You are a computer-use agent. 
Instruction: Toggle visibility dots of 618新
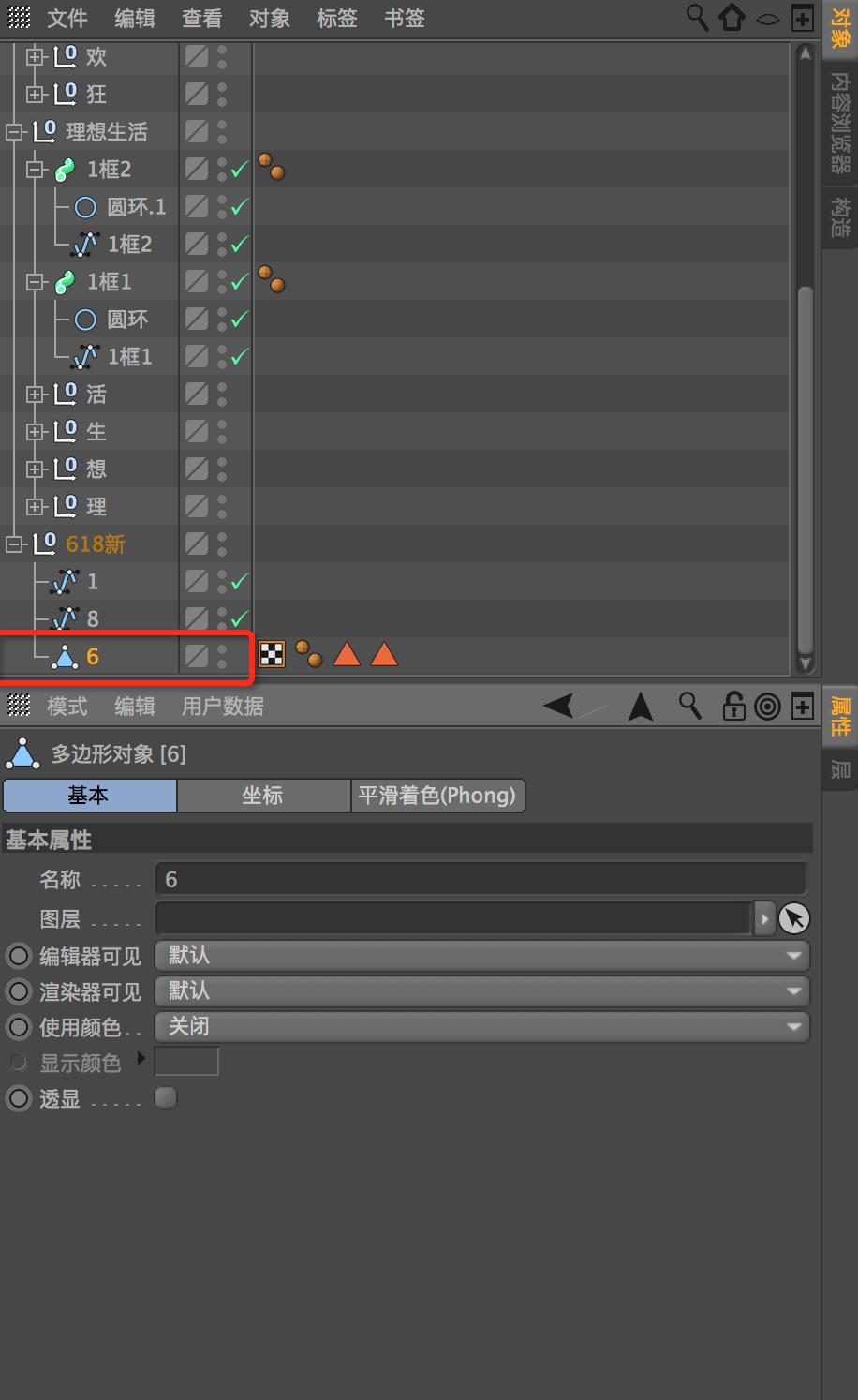(x=222, y=544)
